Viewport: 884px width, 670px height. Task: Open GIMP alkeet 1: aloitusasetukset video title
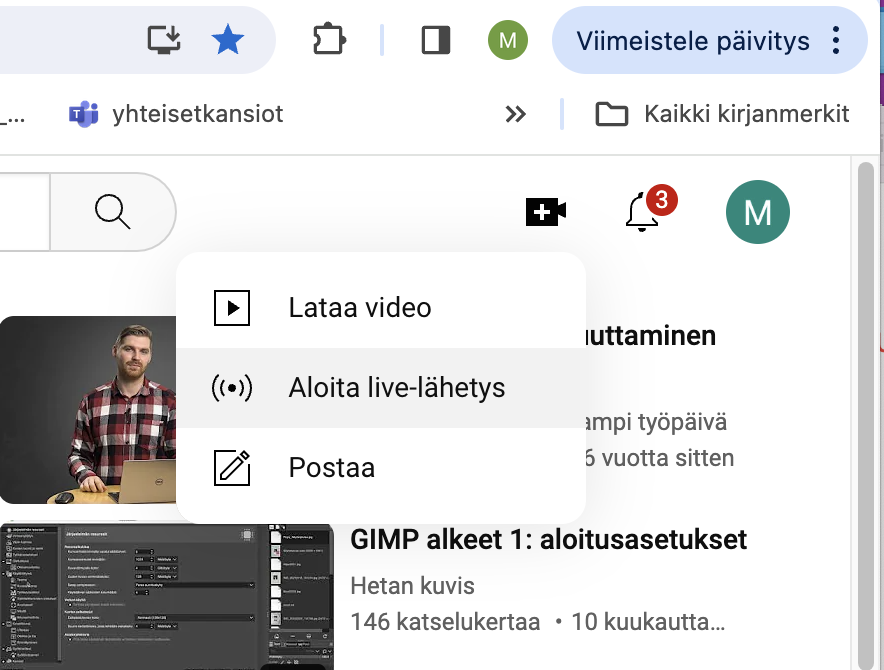coord(548,540)
